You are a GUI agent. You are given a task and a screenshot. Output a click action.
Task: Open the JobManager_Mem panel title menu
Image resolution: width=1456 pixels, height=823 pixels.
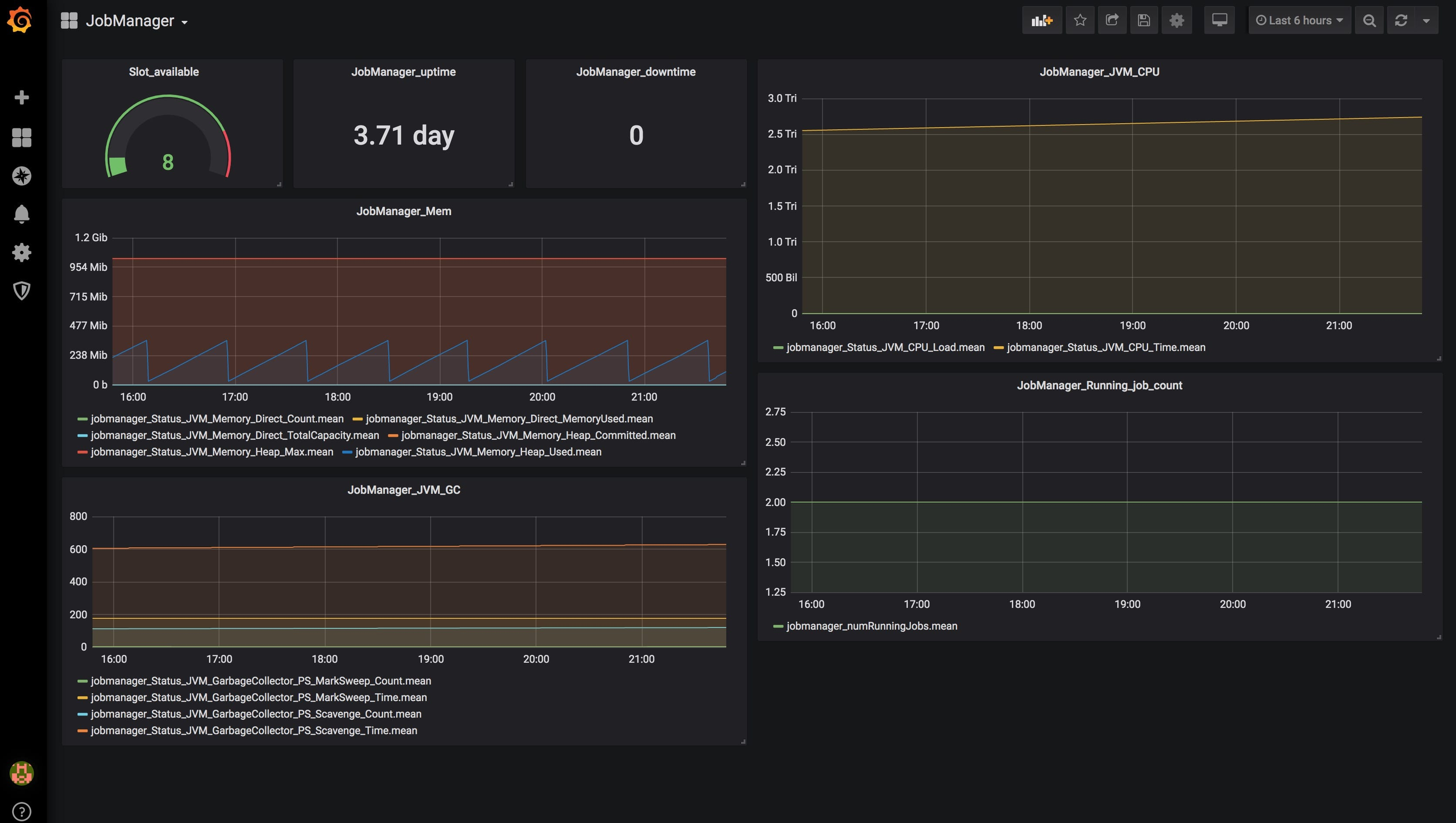tap(403, 211)
